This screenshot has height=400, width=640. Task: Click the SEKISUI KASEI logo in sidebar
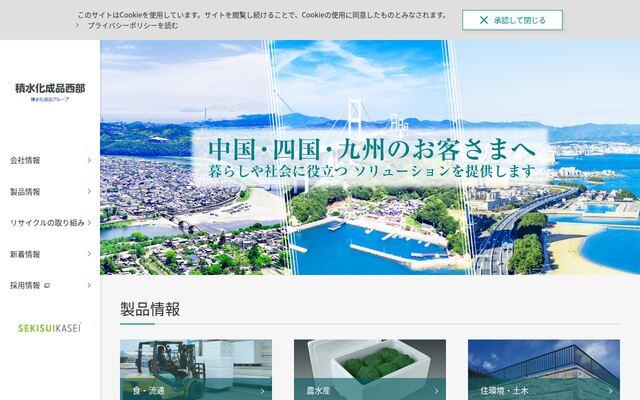point(50,328)
